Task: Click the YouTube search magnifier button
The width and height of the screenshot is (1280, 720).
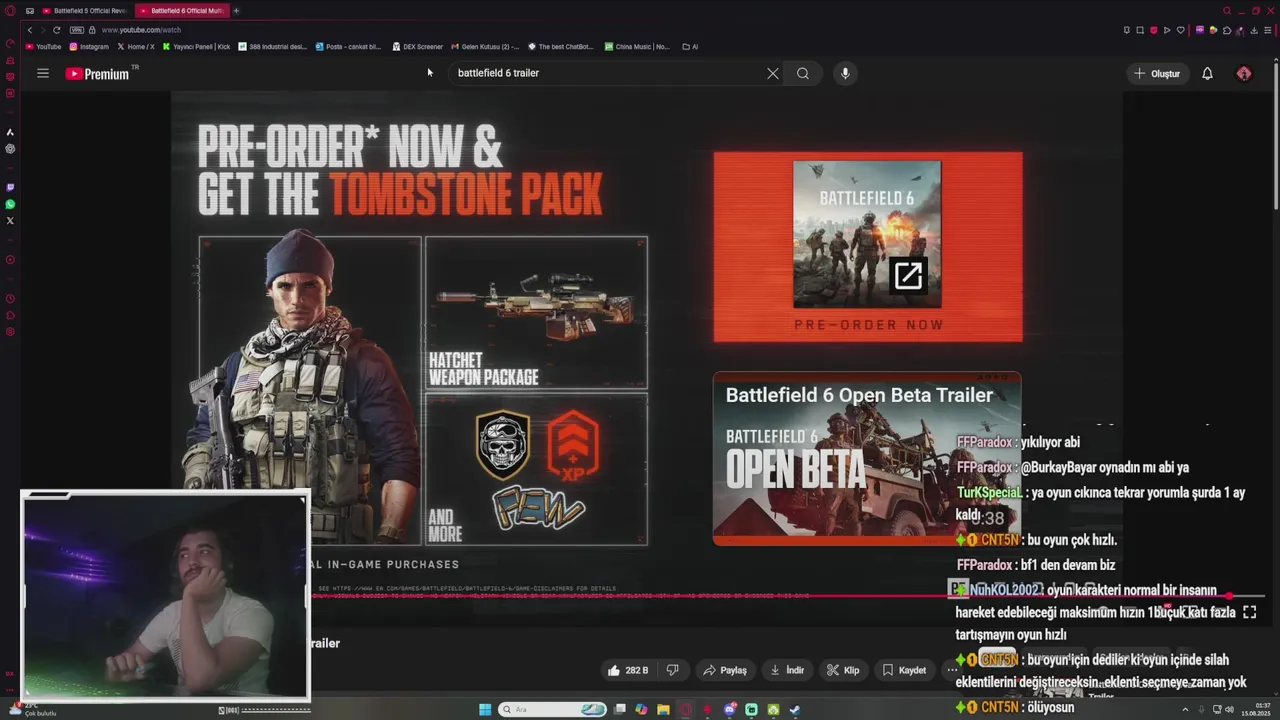Action: 803,73
